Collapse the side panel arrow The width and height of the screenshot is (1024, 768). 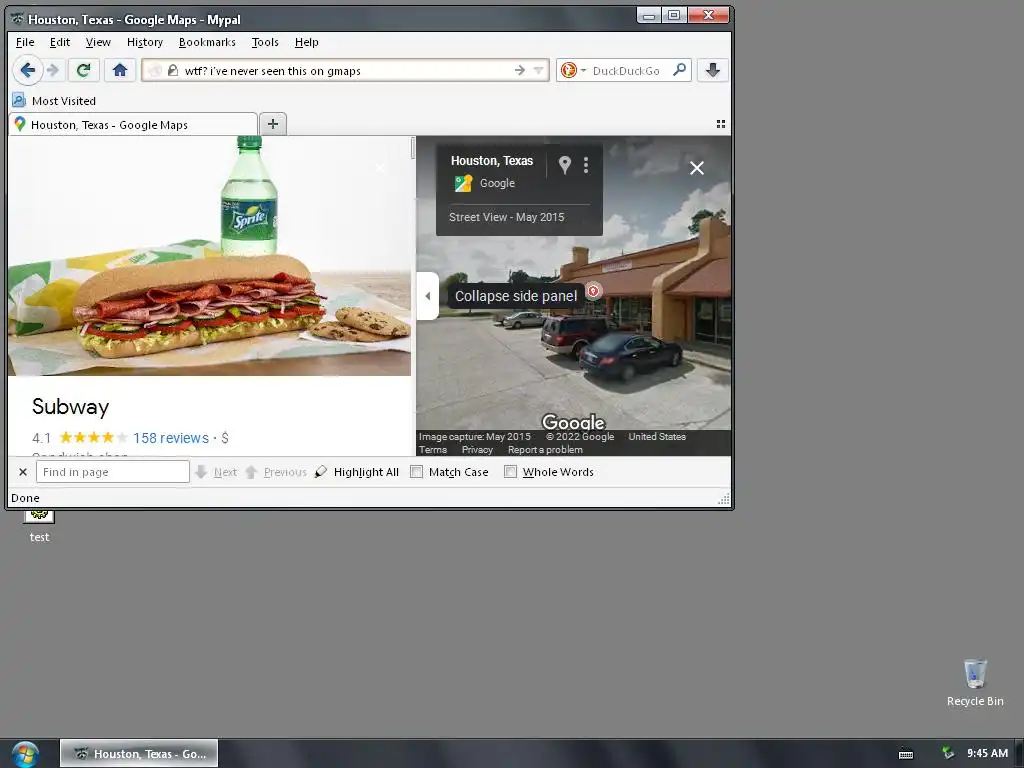428,296
